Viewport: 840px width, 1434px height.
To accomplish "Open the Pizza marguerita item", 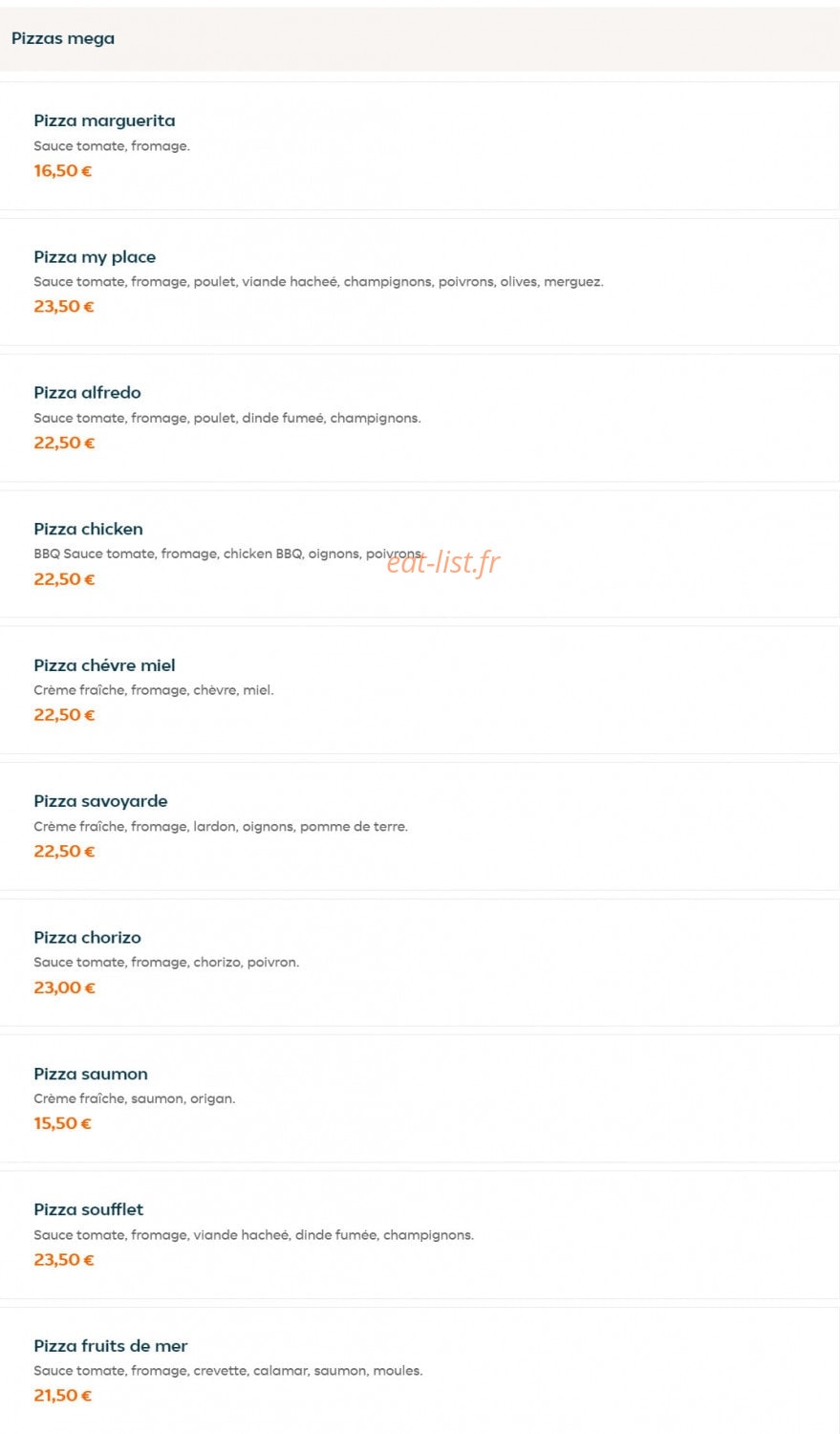I will (420, 145).
